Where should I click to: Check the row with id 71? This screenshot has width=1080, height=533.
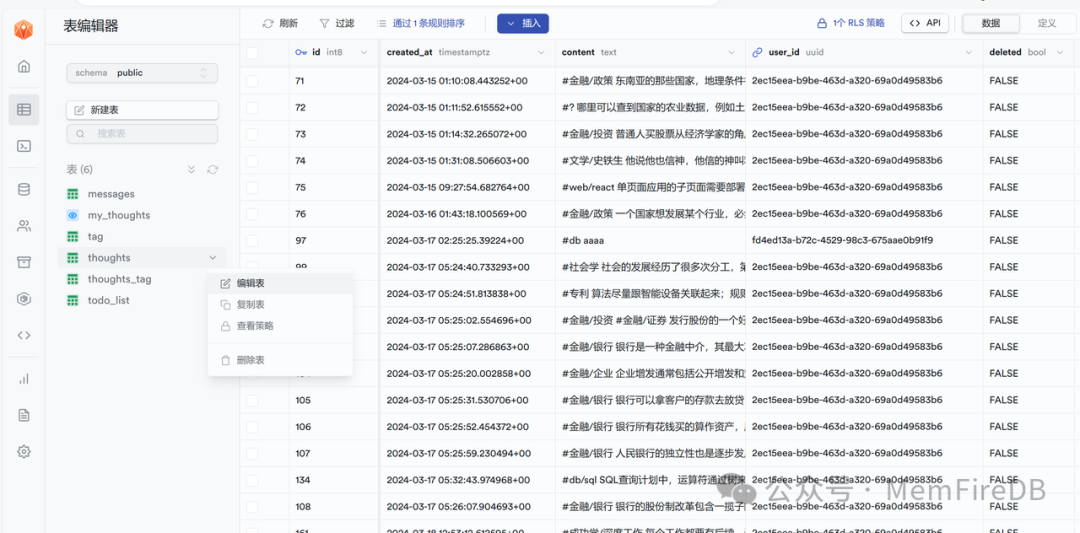coord(252,81)
